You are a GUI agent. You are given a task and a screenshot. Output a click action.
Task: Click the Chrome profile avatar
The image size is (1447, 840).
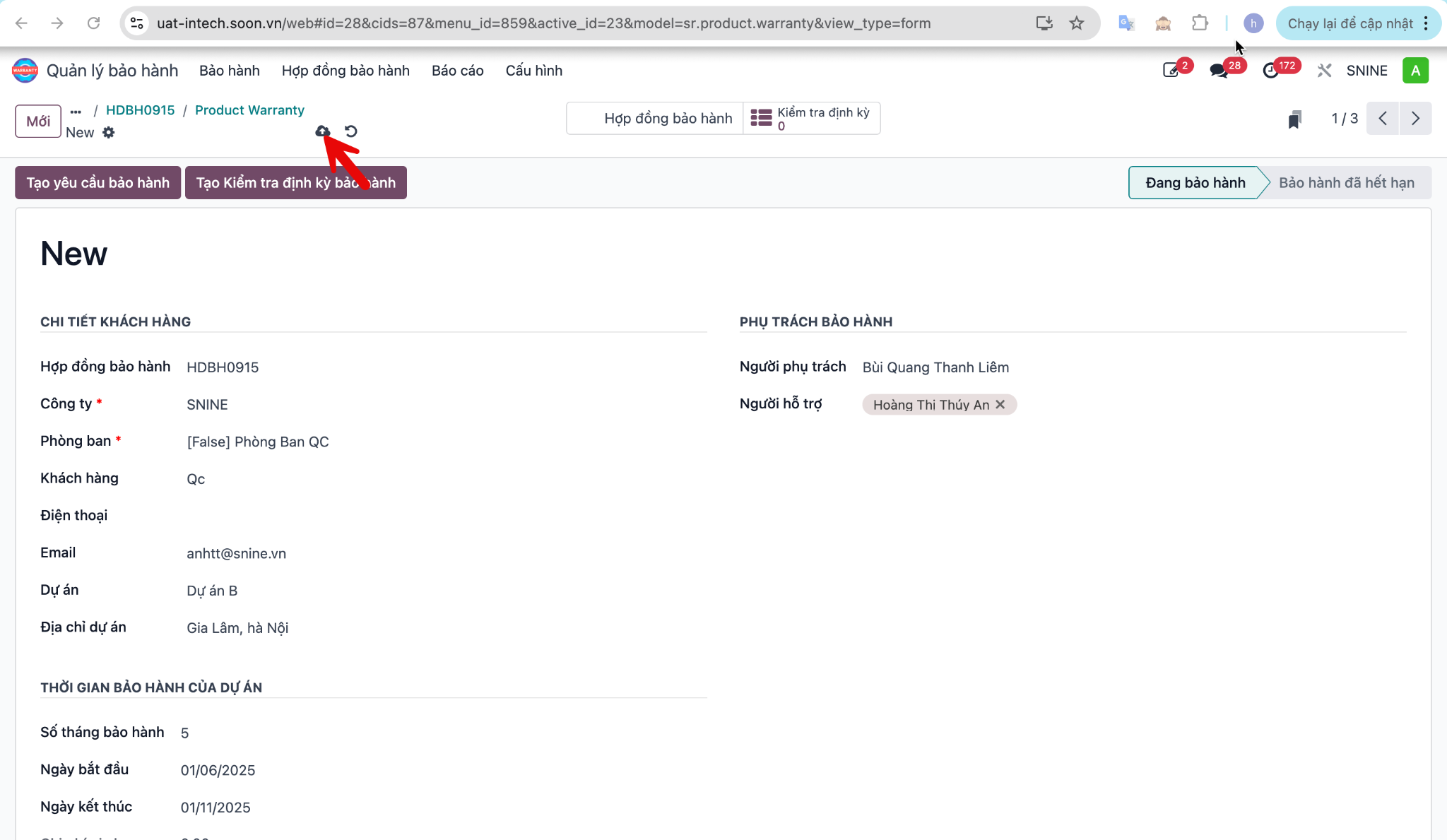pyautogui.click(x=1253, y=23)
